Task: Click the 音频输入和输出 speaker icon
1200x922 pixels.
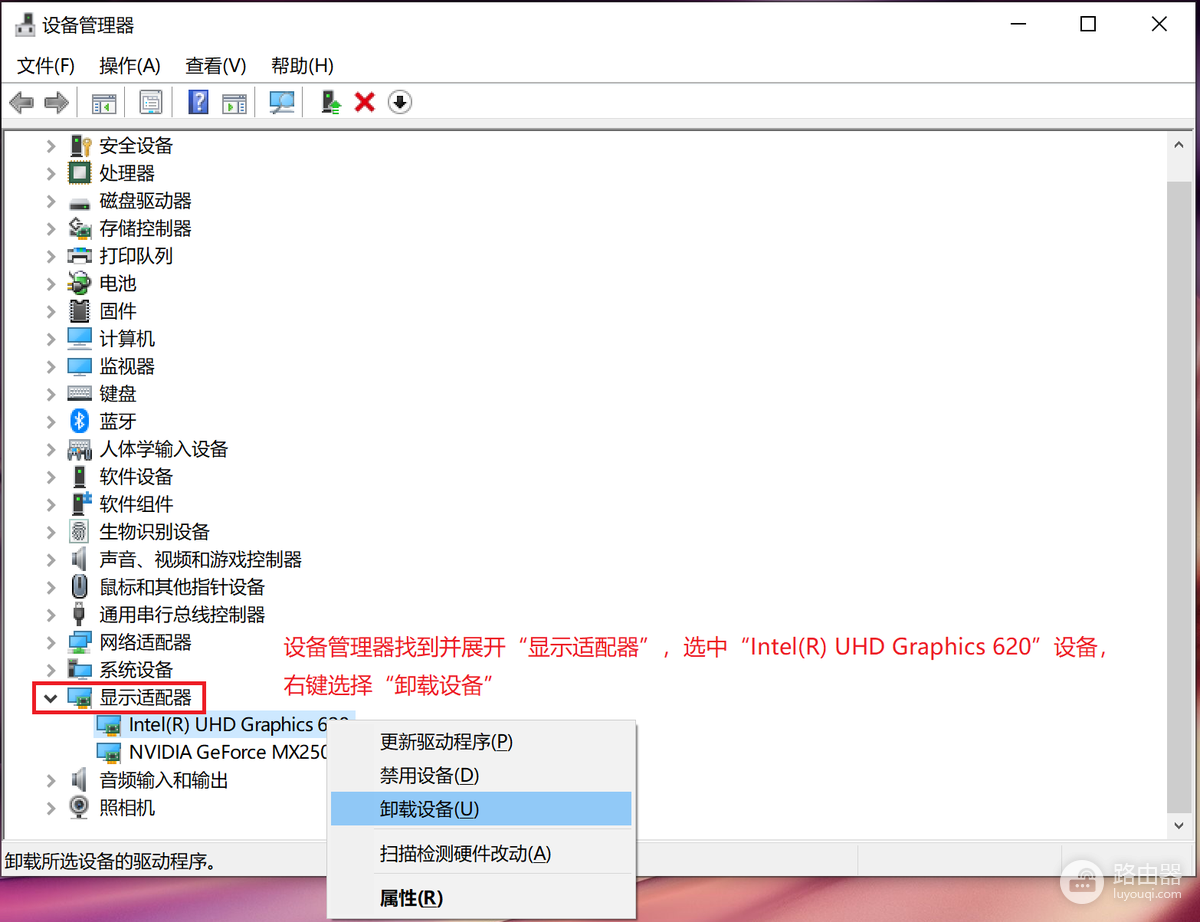Action: [x=80, y=780]
